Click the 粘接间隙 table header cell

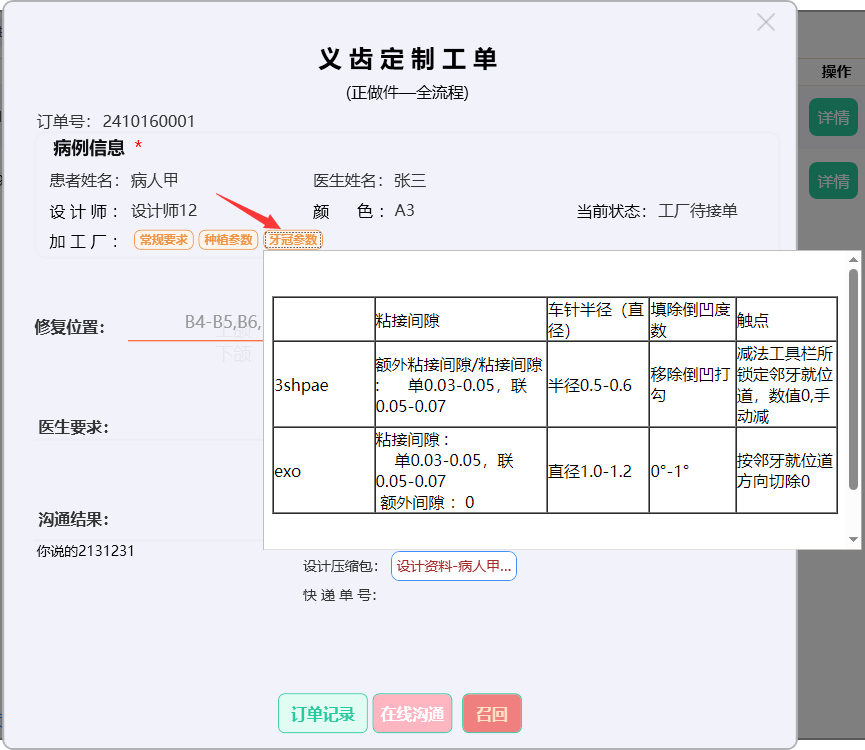click(459, 319)
